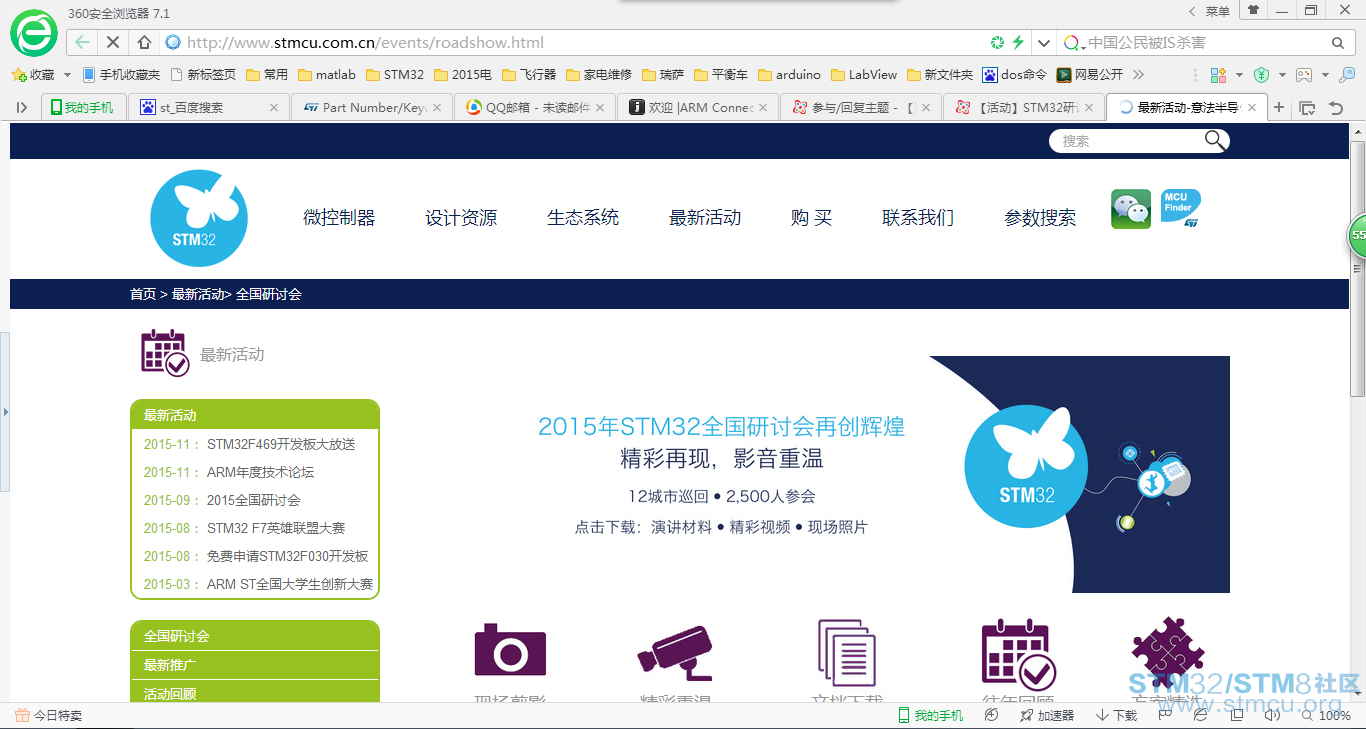Click the green lightning speed-mode icon
The image size is (1366, 729).
[1018, 43]
